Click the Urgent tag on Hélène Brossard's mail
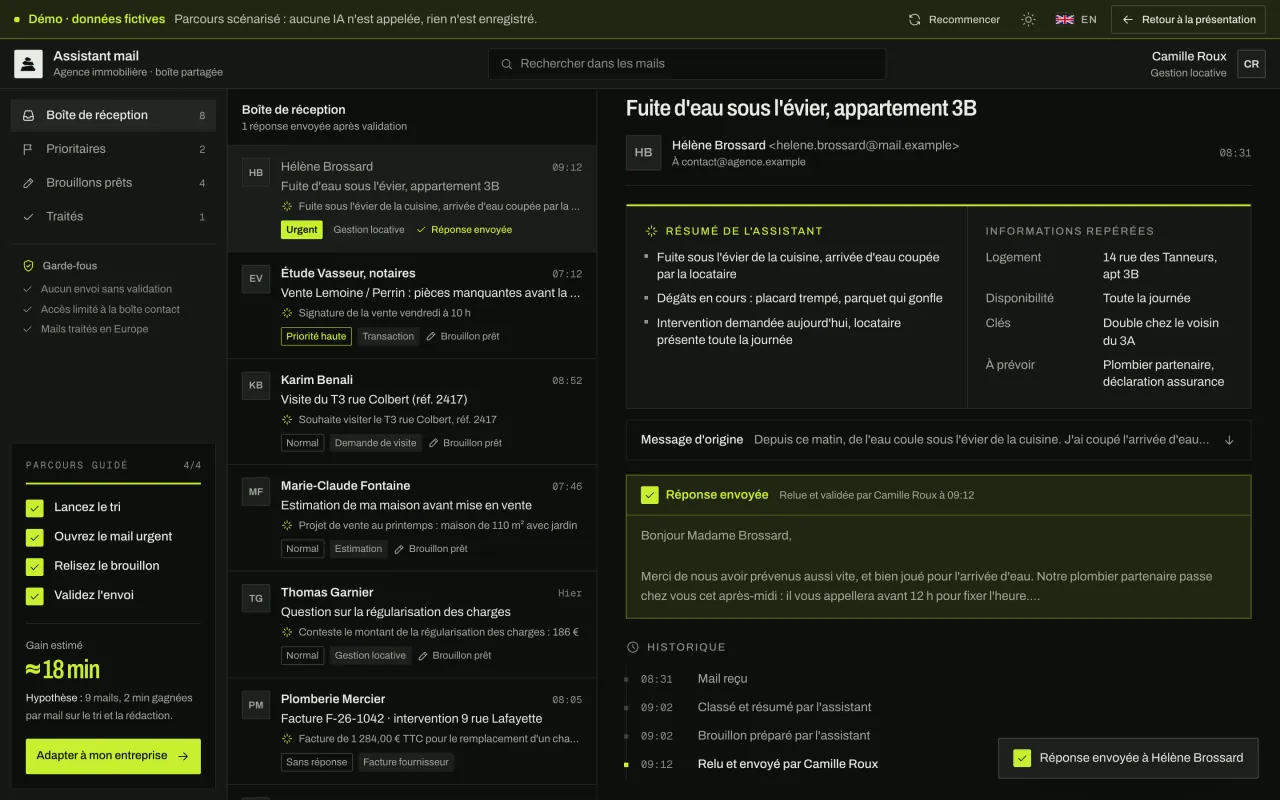The image size is (1280, 800). click(302, 230)
